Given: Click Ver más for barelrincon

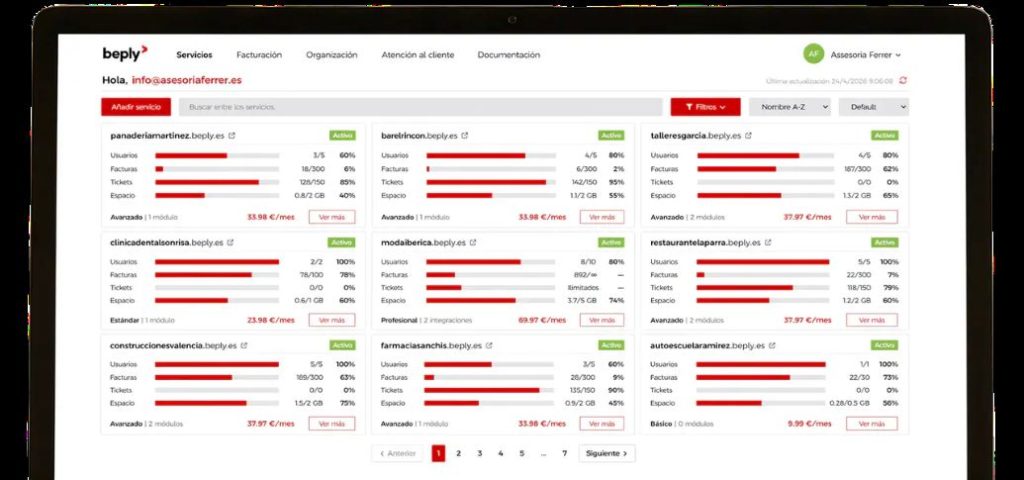Looking at the screenshot, I should pyautogui.click(x=601, y=217).
